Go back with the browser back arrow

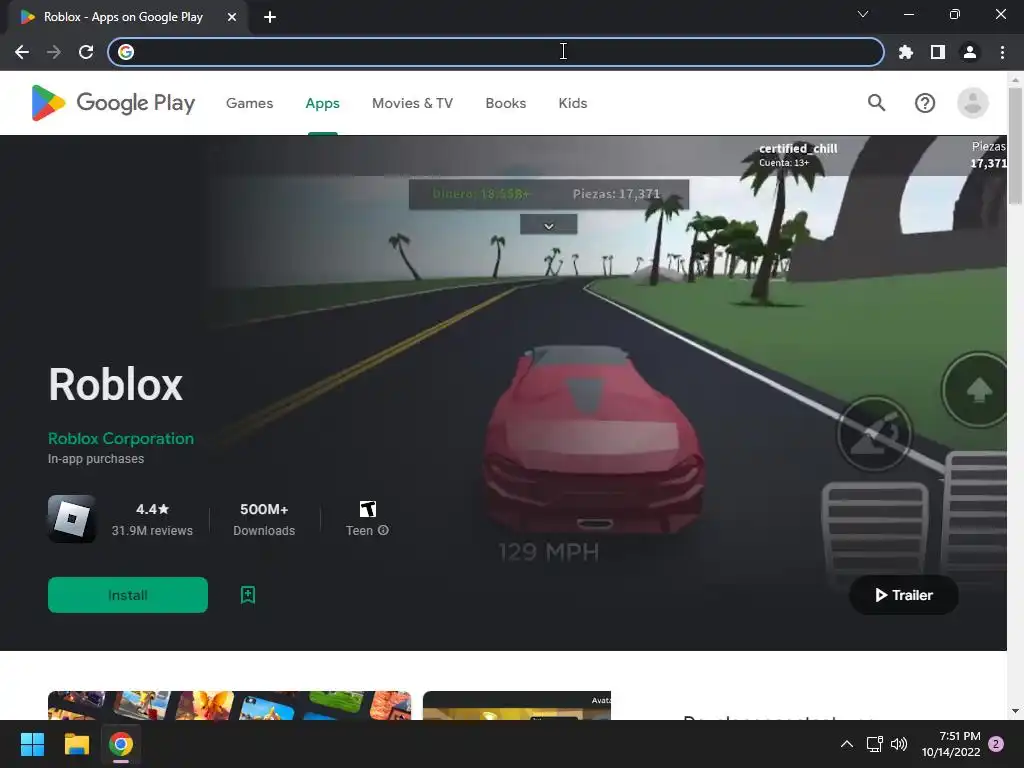pos(22,52)
